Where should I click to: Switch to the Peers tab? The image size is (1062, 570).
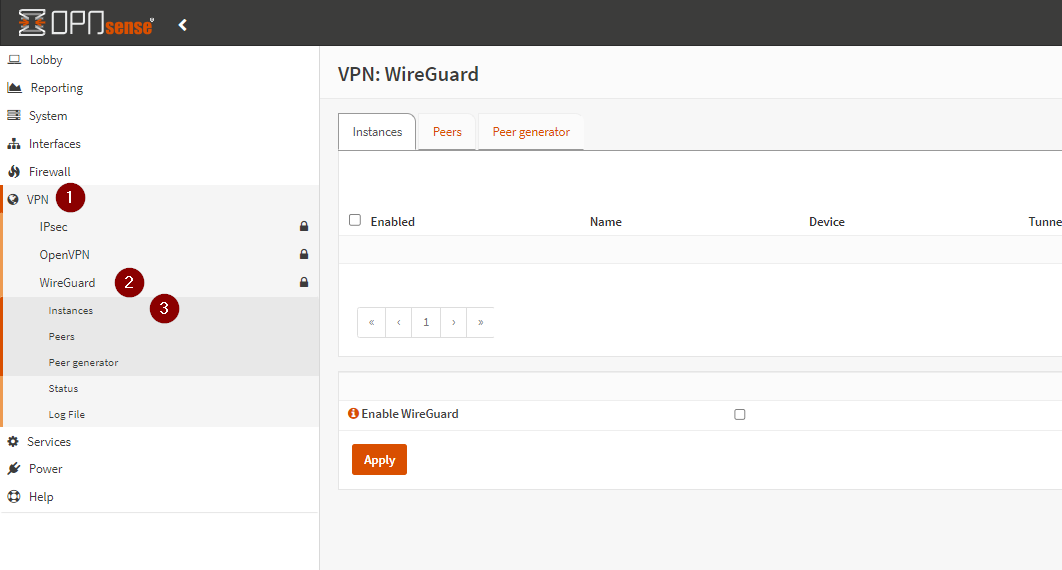pos(447,132)
